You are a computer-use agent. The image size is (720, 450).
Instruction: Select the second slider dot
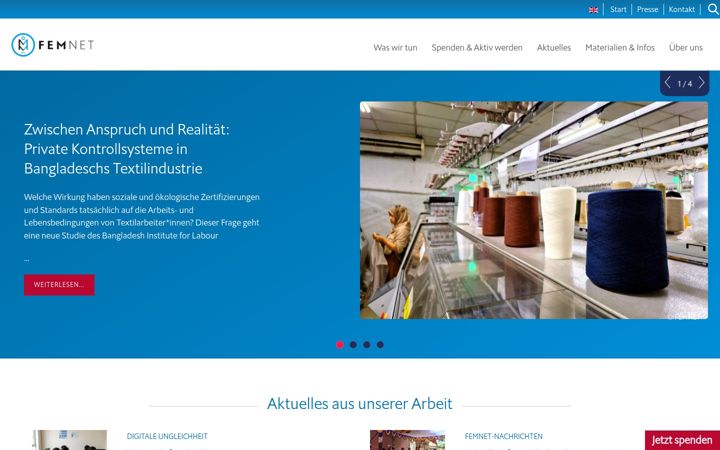pyautogui.click(x=353, y=345)
